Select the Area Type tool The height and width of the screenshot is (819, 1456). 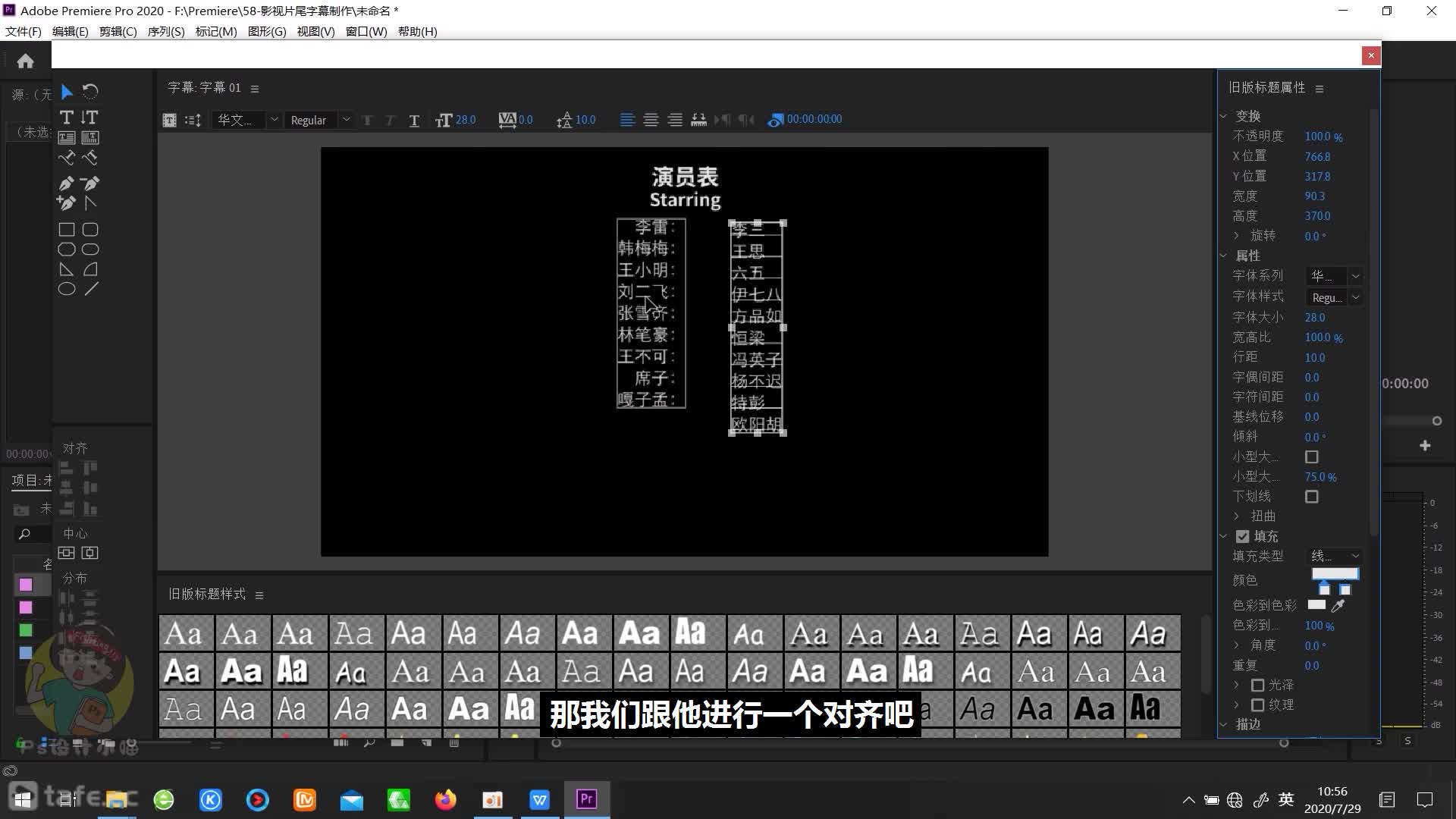pos(67,138)
